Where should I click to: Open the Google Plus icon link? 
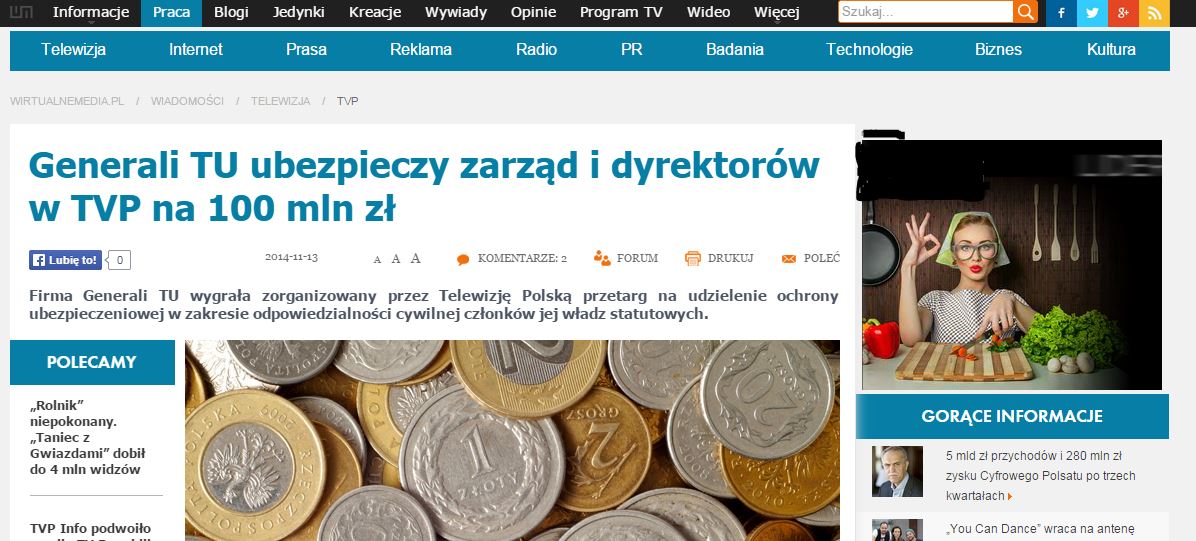[x=1123, y=13]
